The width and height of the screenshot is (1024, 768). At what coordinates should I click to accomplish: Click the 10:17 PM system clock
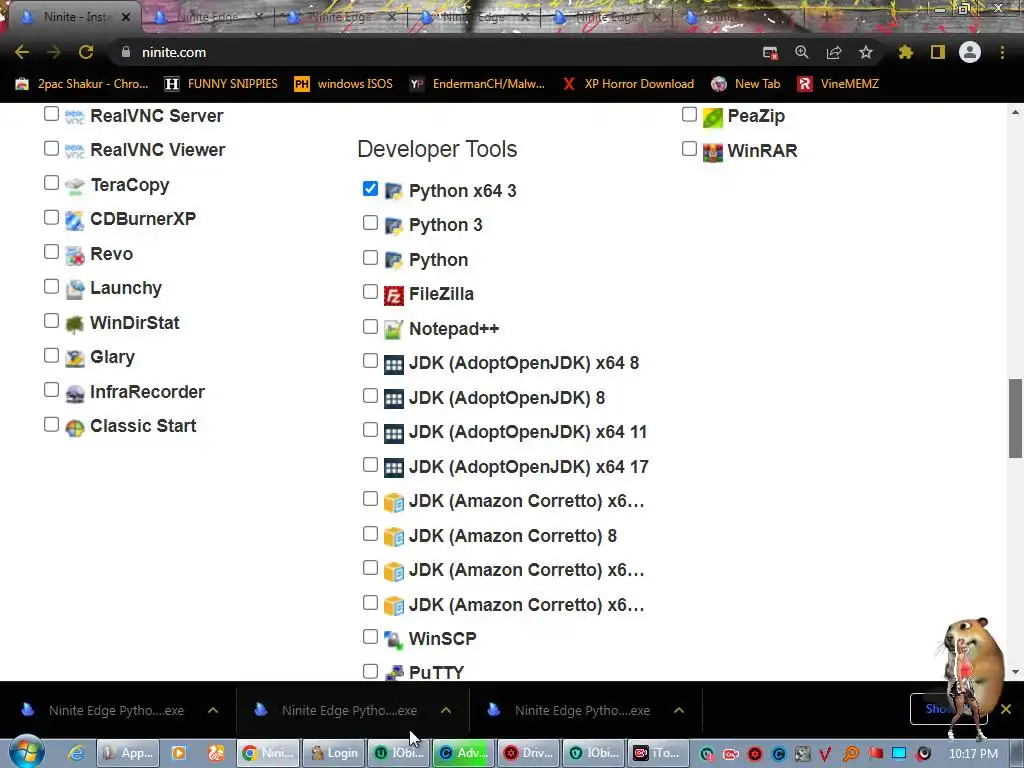click(973, 753)
